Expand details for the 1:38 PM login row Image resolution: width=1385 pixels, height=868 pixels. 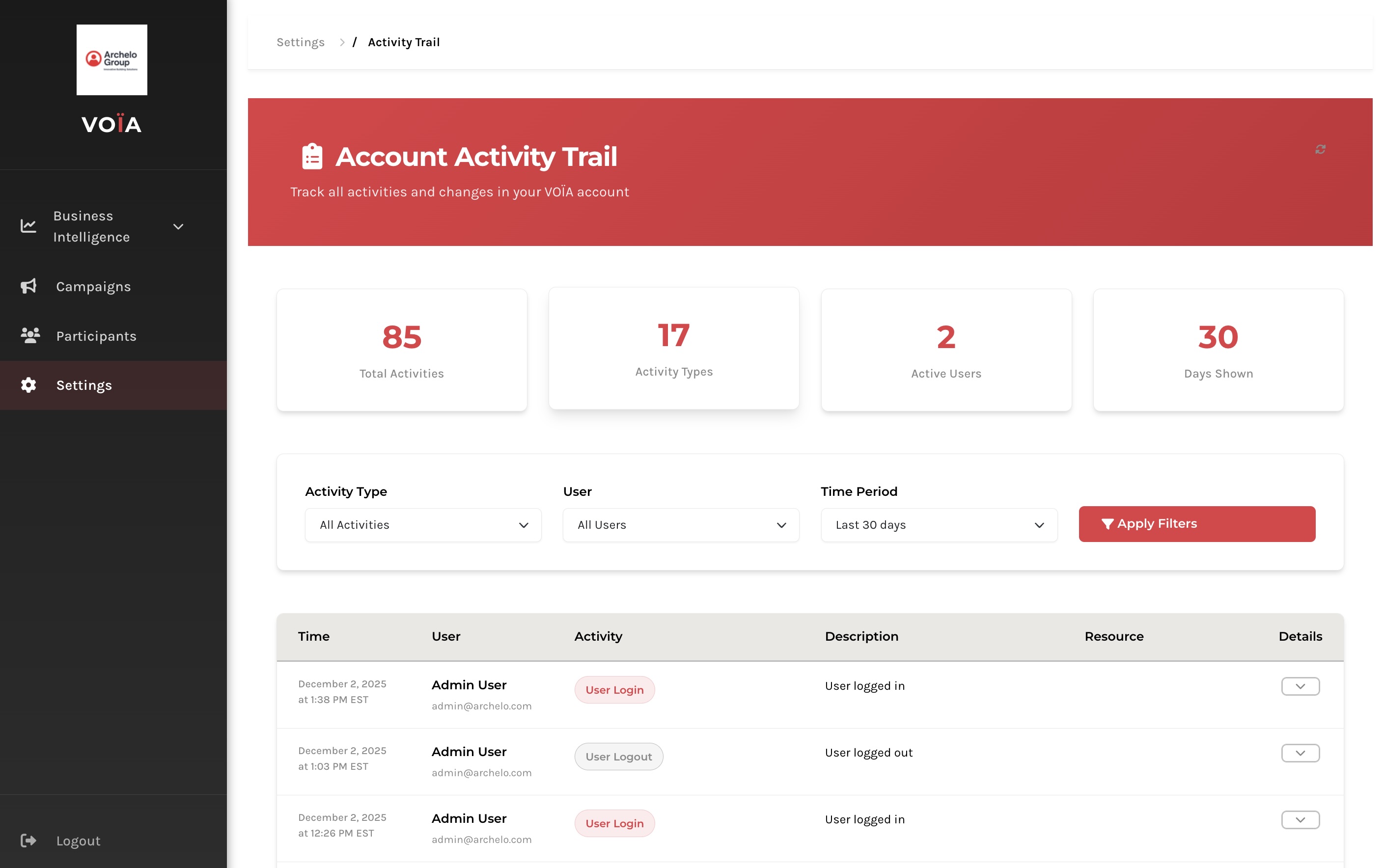(x=1300, y=686)
